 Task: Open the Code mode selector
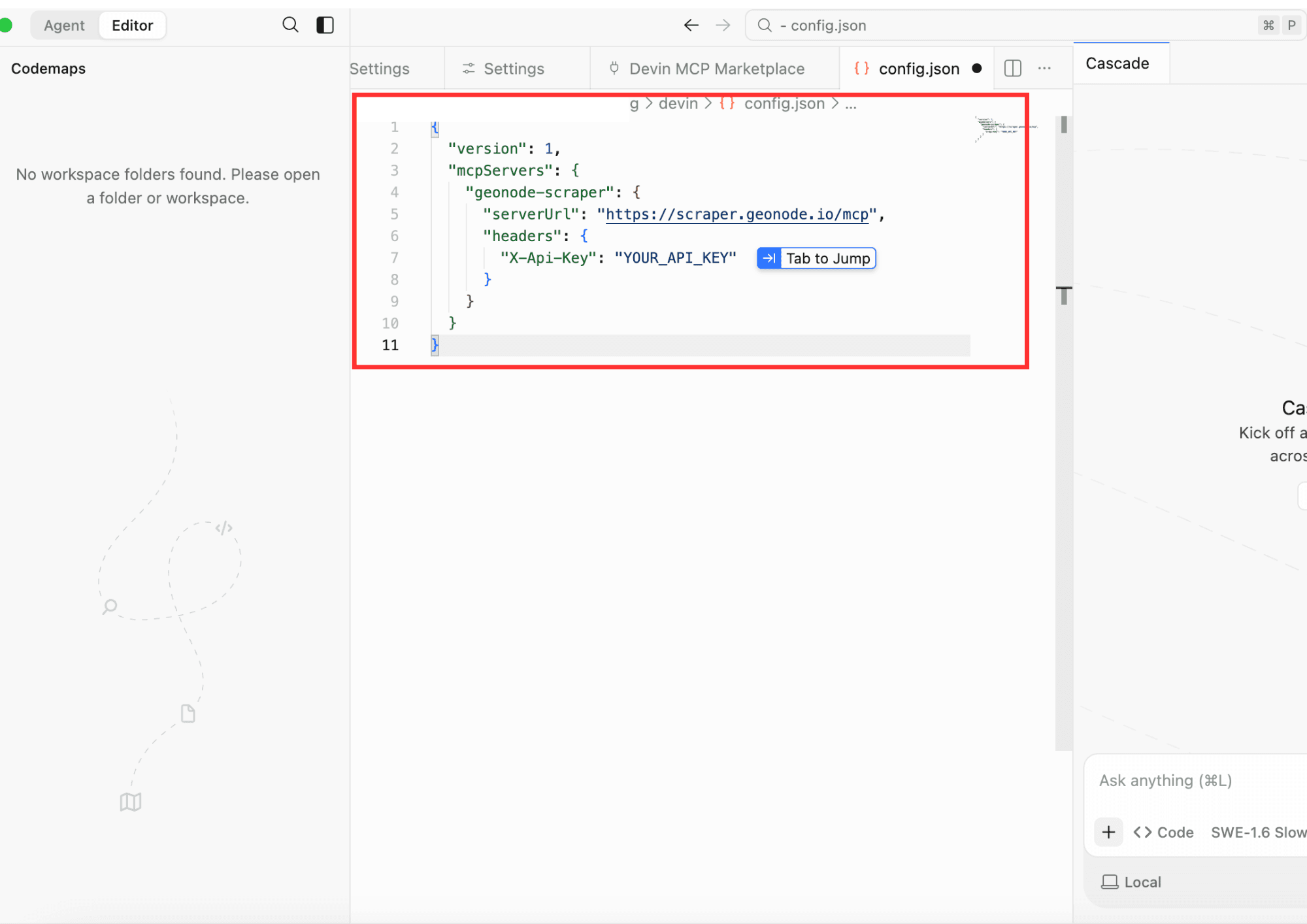pos(1163,832)
